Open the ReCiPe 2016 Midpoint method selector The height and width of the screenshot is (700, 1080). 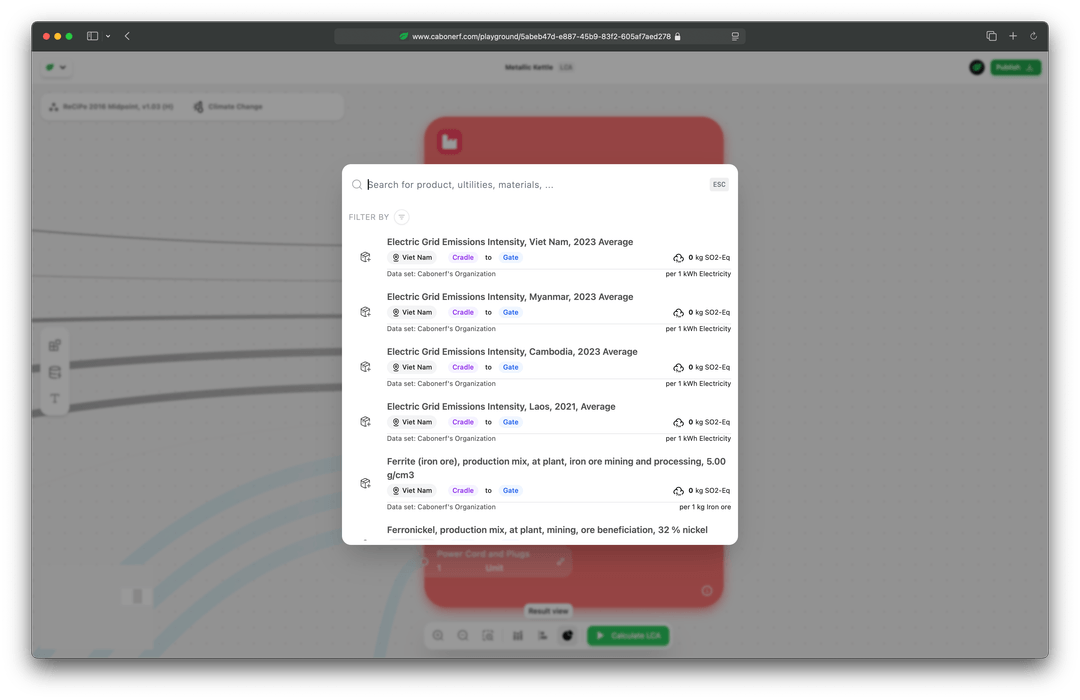[112, 107]
